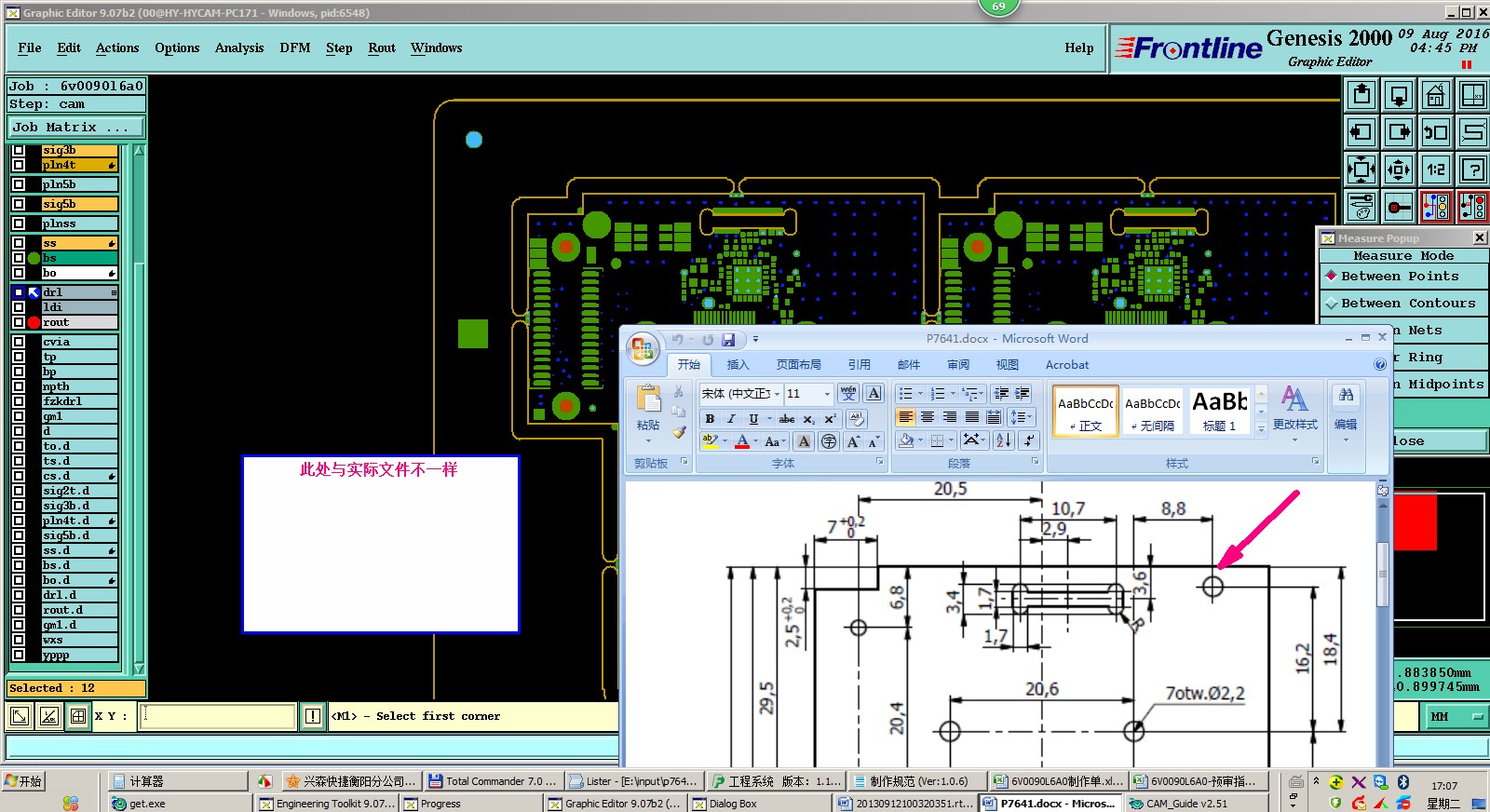The height and width of the screenshot is (812, 1490).
Task: Expand the font color dropdown arrow
Action: [755, 441]
